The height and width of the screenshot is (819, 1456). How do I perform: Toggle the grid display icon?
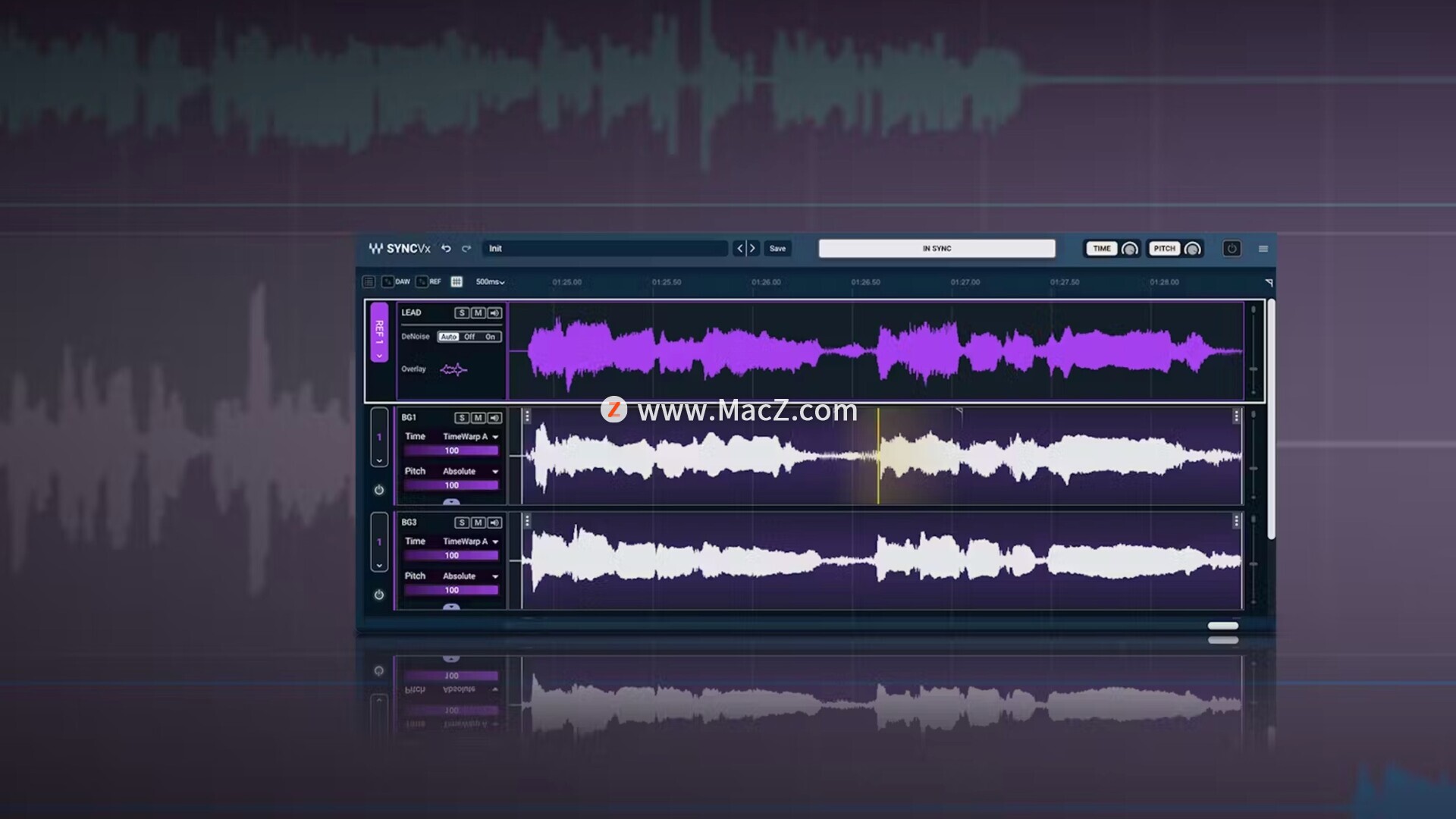coord(457,282)
